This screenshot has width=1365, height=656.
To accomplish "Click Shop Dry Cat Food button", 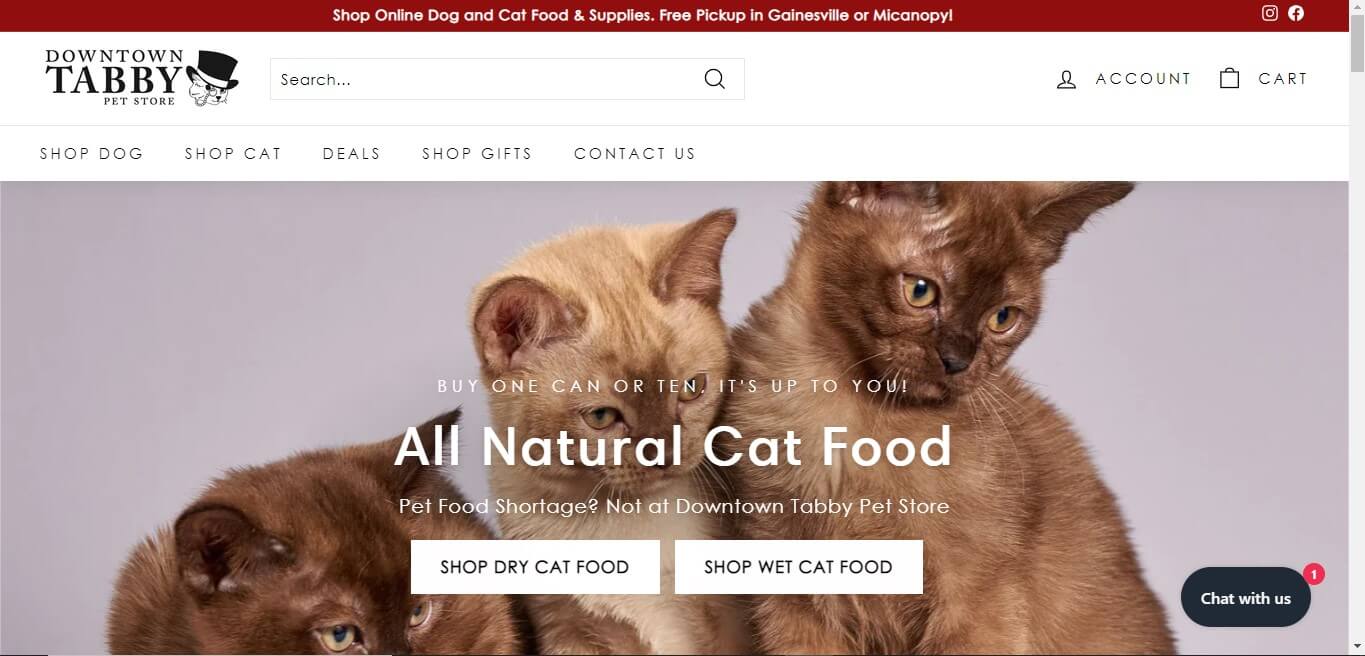I will tap(535, 567).
